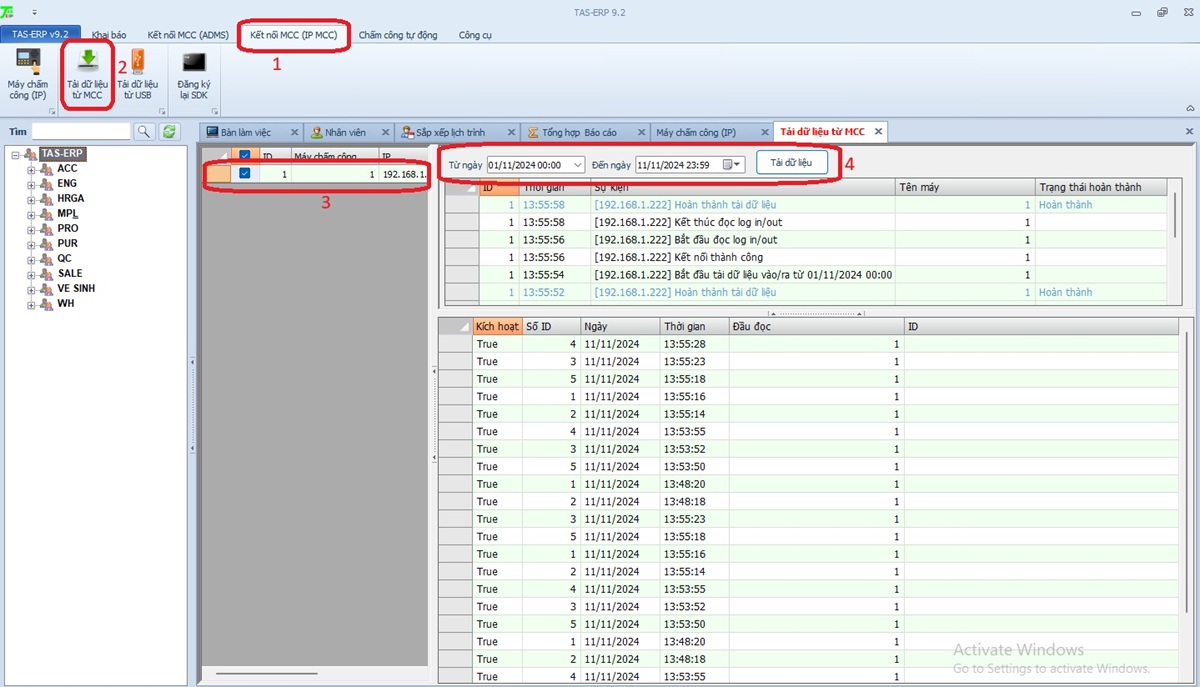The width and height of the screenshot is (1200, 687).
Task: Collapse the ribbon using the chevron arrow
Action: (1189, 108)
